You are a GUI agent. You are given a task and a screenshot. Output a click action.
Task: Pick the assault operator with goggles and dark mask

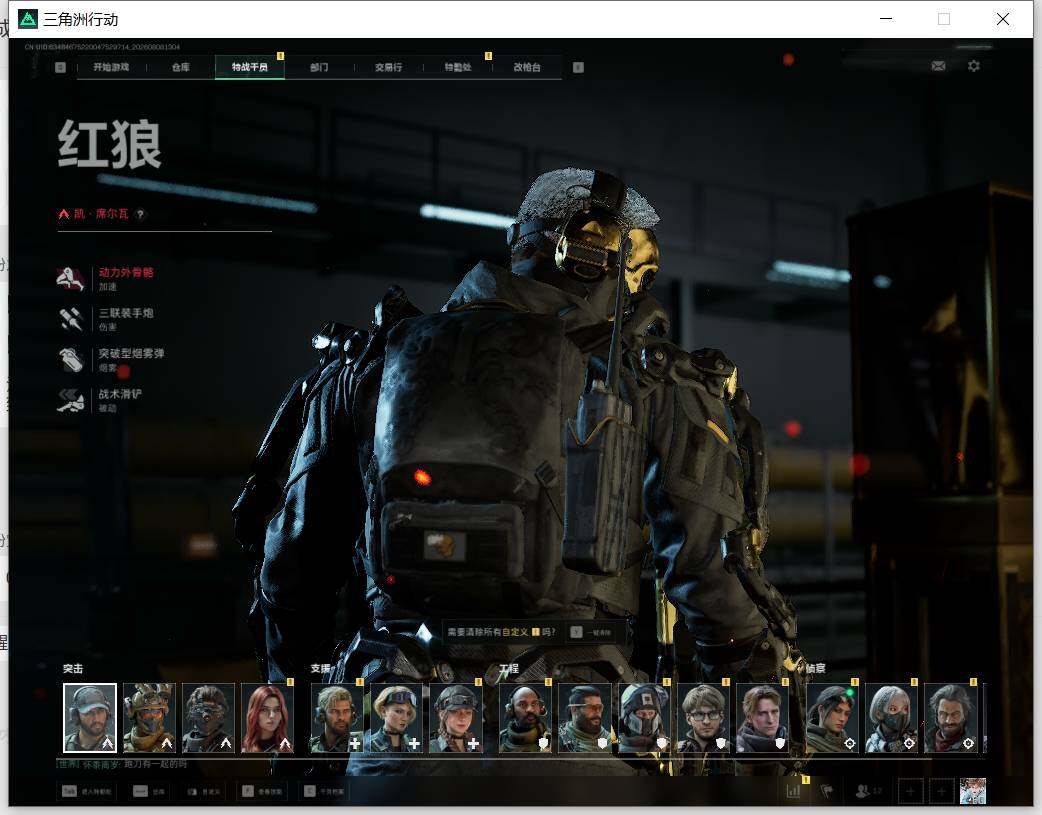pyautogui.click(x=208, y=718)
